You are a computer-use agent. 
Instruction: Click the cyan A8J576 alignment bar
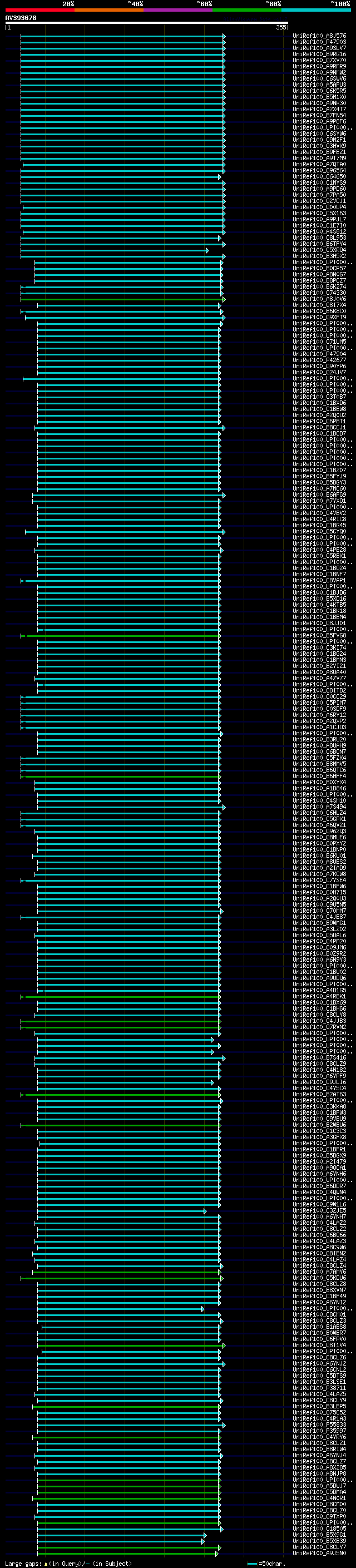pos(123,37)
